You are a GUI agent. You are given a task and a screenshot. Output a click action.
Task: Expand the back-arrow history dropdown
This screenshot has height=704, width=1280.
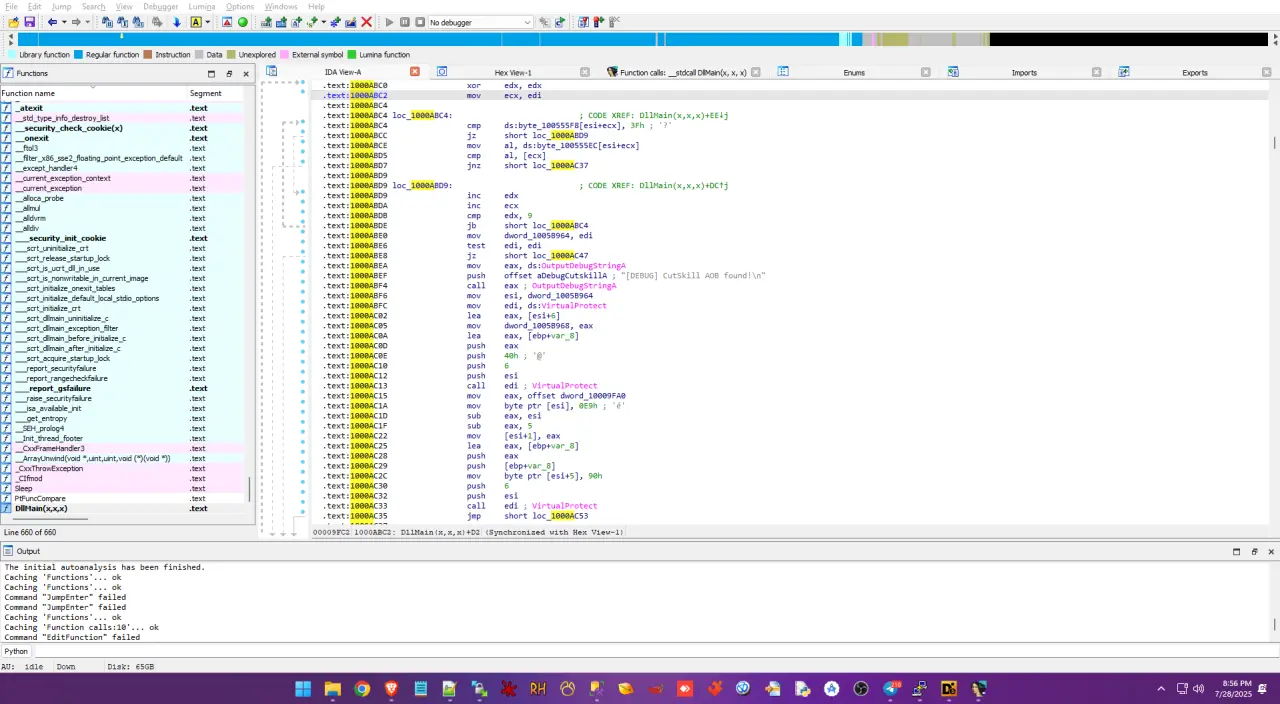pos(64,22)
